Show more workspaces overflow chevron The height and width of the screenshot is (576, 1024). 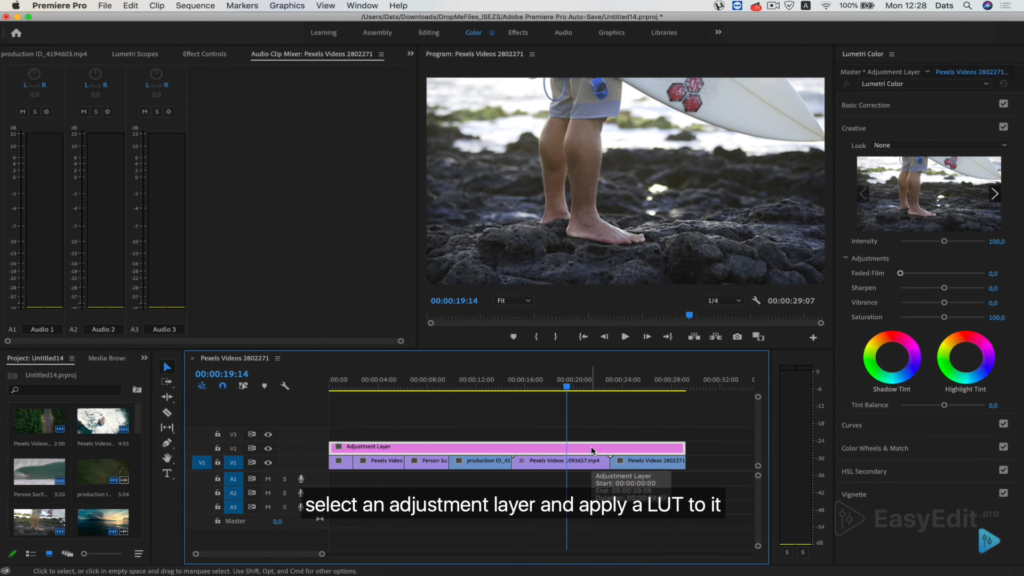(718, 32)
